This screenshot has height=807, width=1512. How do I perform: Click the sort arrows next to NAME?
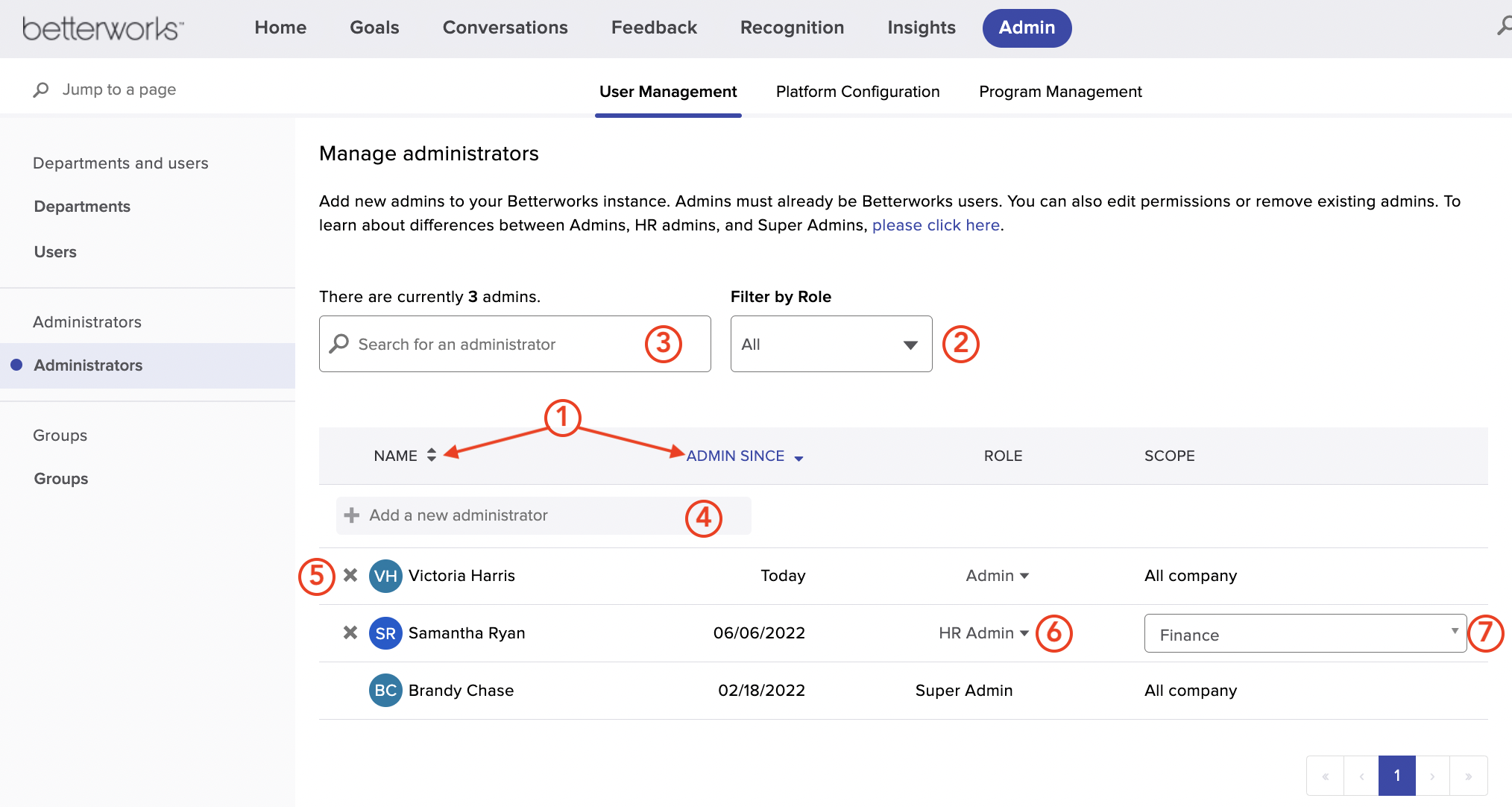431,455
